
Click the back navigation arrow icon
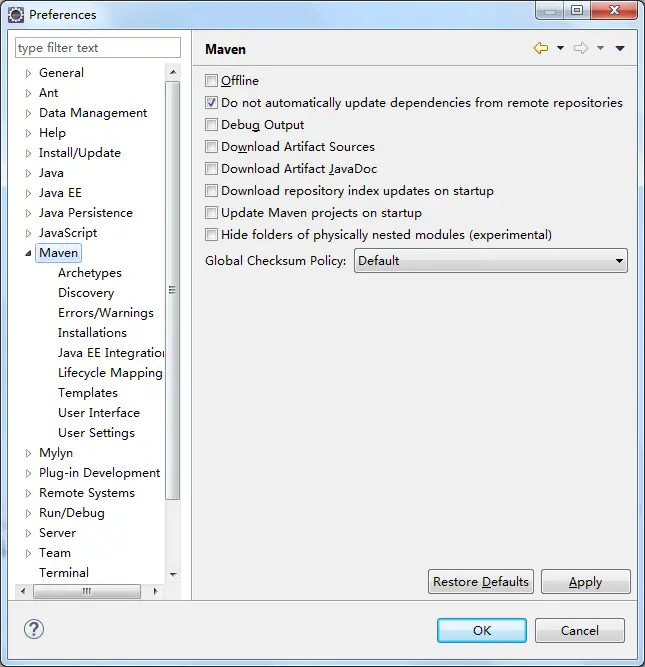click(x=541, y=48)
